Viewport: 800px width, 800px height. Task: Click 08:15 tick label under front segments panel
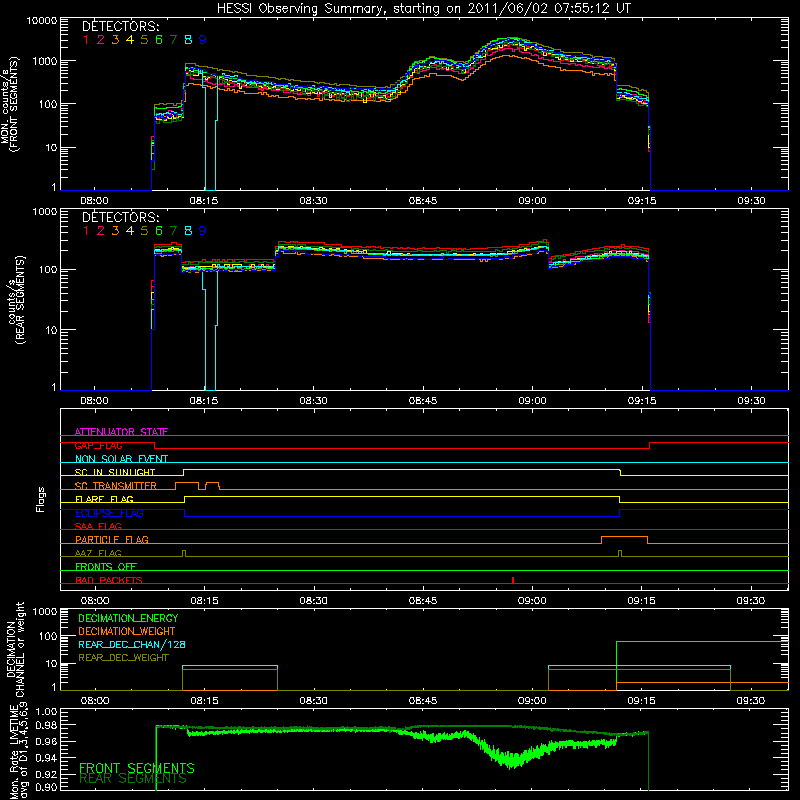point(204,201)
